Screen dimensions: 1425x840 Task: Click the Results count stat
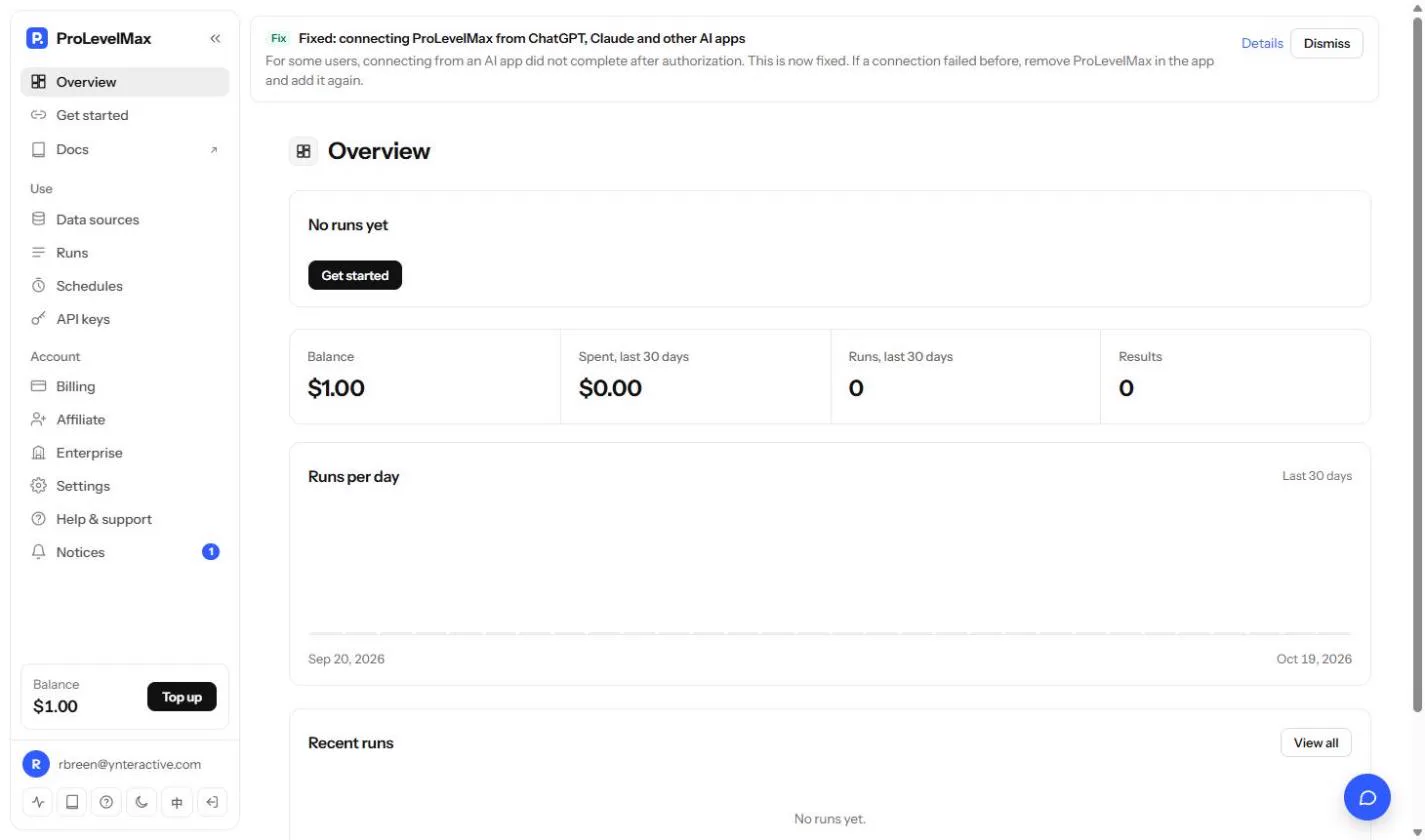pos(1126,388)
